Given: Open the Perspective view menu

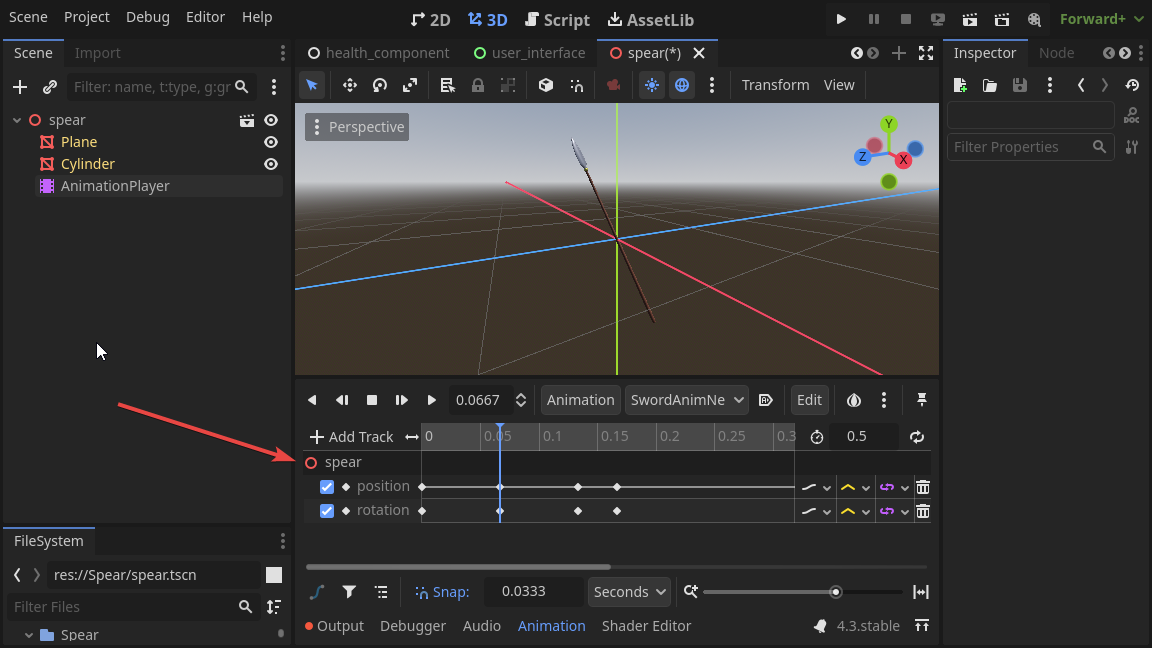Looking at the screenshot, I should click(357, 127).
